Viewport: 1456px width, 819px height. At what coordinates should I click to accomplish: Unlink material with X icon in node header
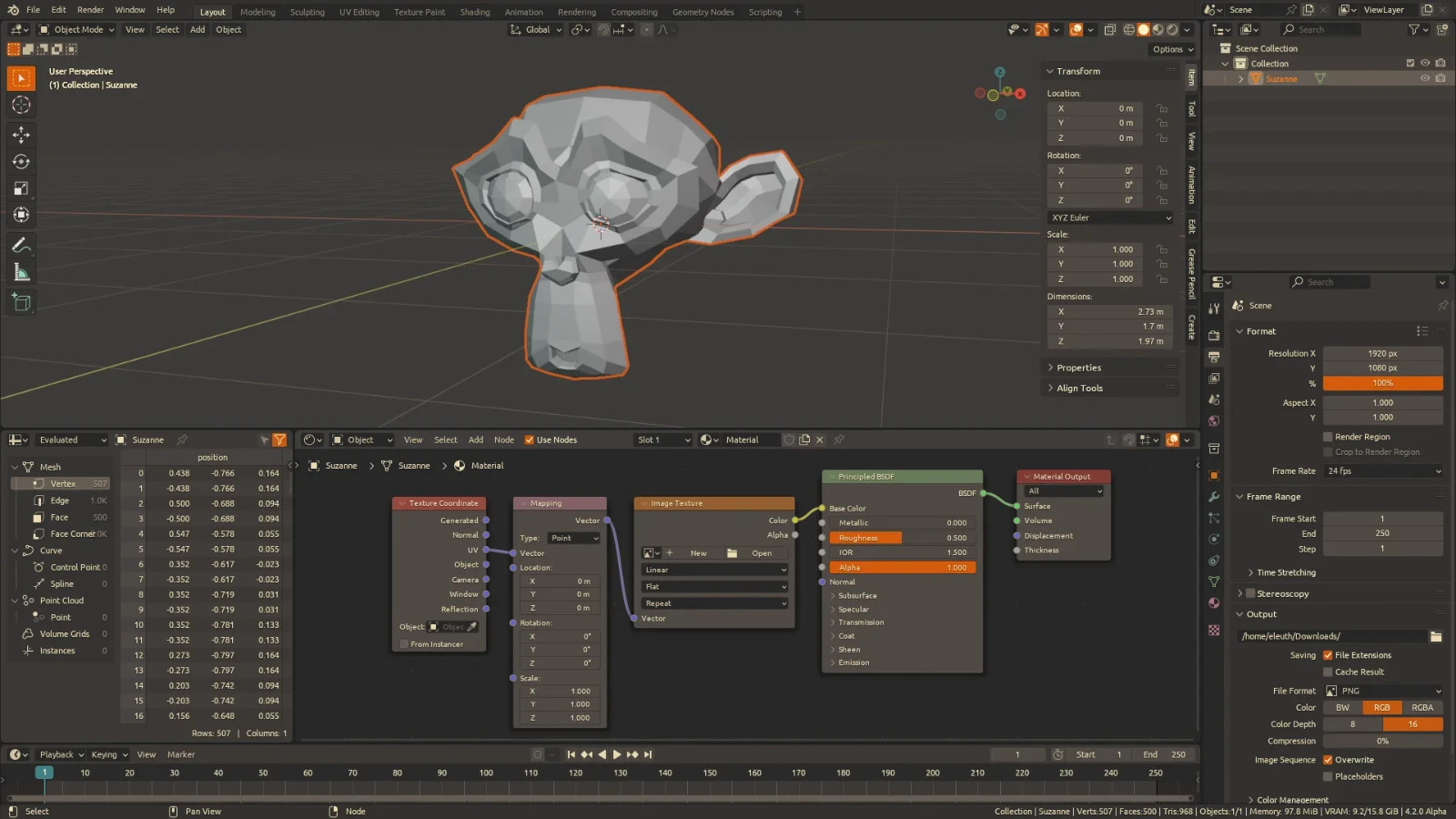coord(819,440)
